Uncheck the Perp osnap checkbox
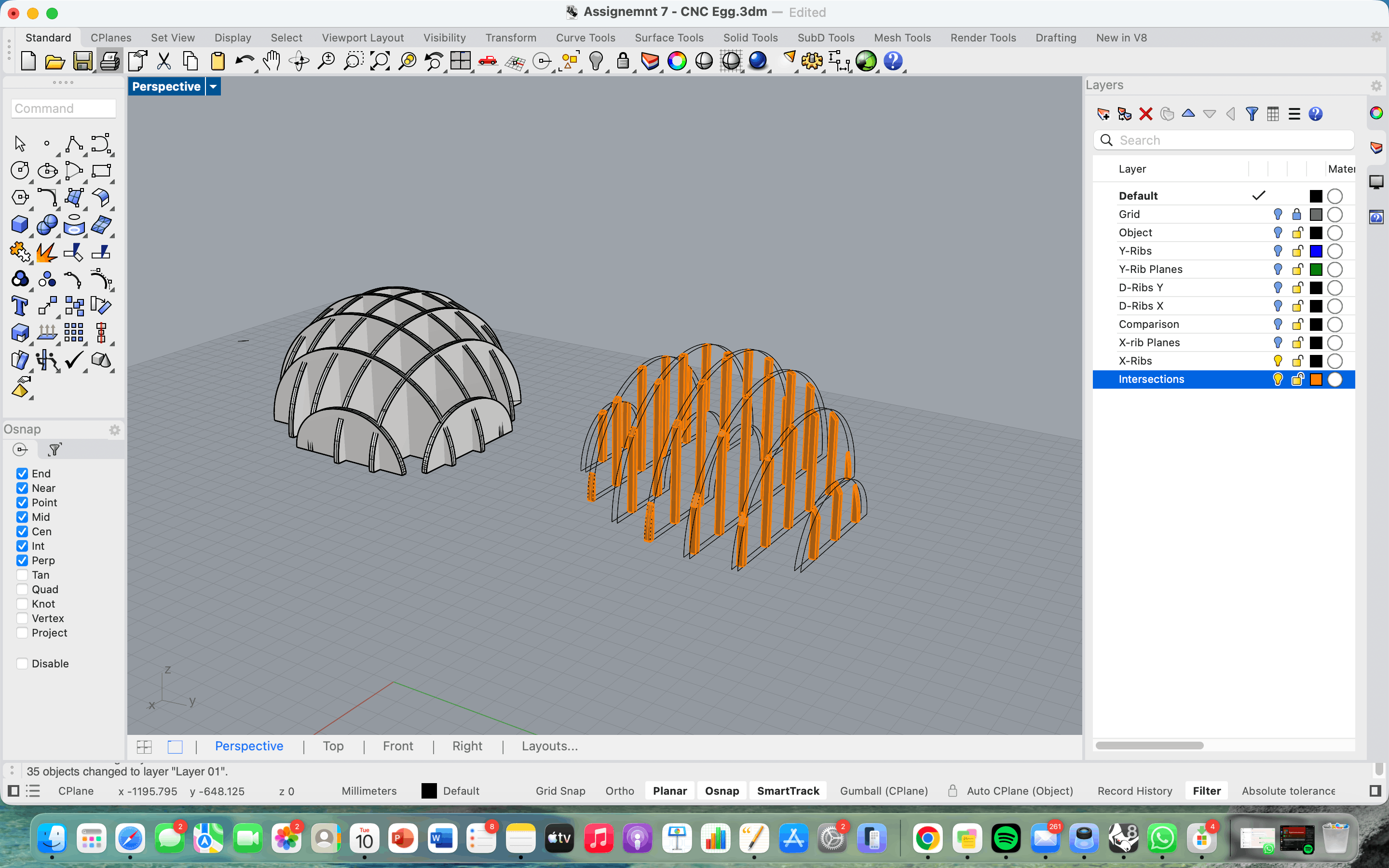Image resolution: width=1389 pixels, height=868 pixels. coord(22,560)
